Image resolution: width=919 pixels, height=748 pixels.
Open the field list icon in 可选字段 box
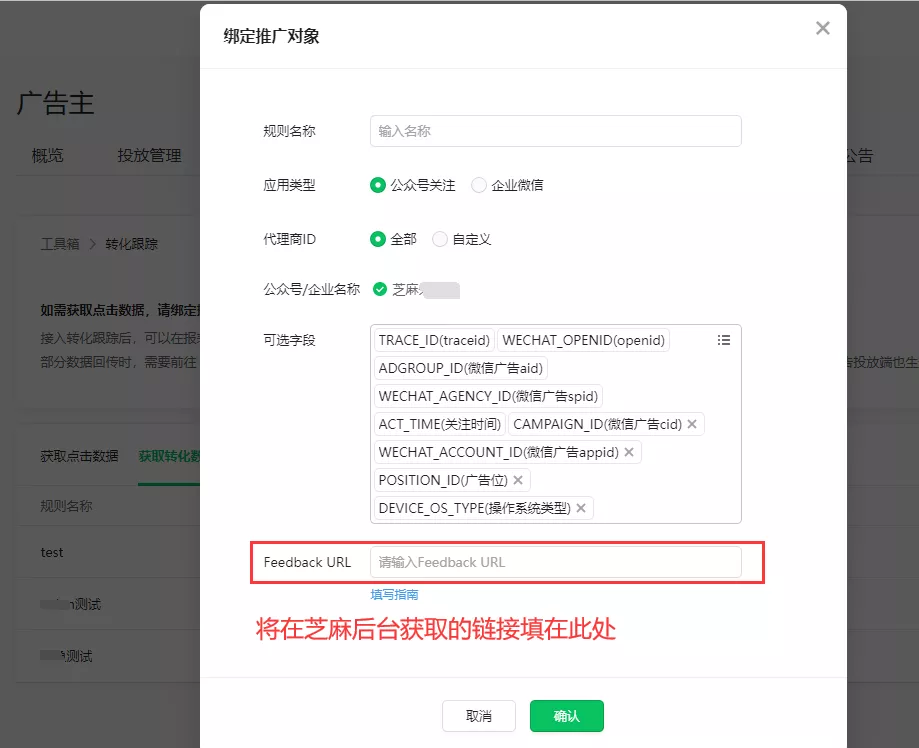click(724, 340)
